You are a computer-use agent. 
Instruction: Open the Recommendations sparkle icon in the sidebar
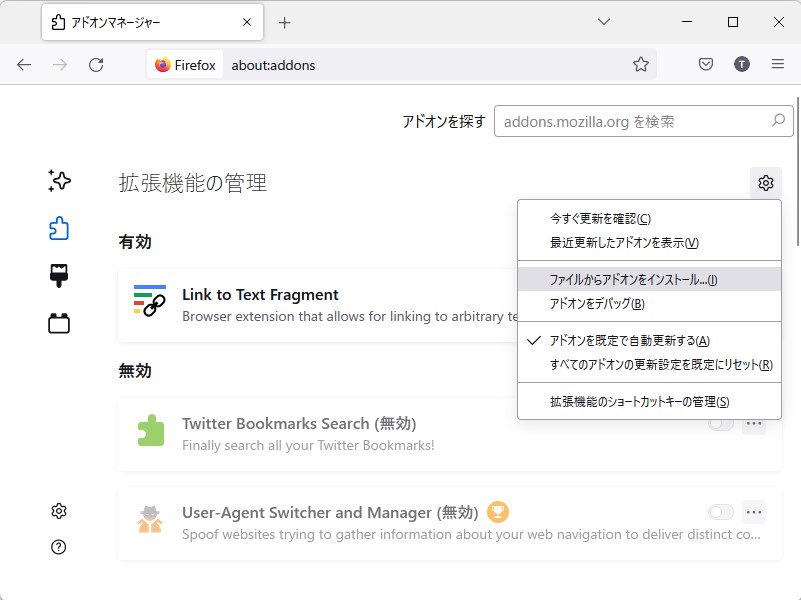pos(58,181)
